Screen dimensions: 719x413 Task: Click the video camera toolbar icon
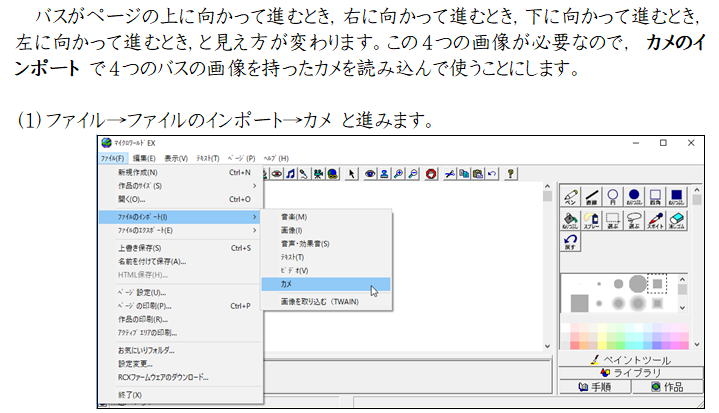click(318, 174)
